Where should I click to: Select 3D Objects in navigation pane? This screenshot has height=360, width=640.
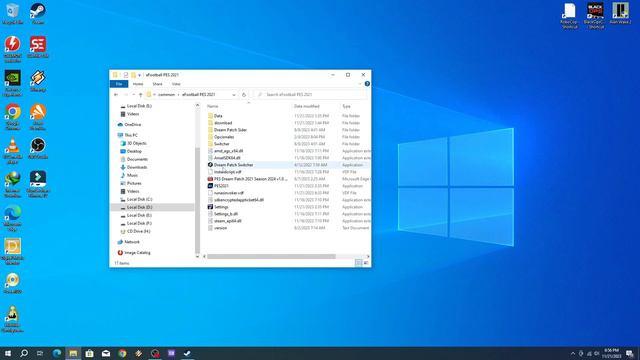[x=133, y=143]
